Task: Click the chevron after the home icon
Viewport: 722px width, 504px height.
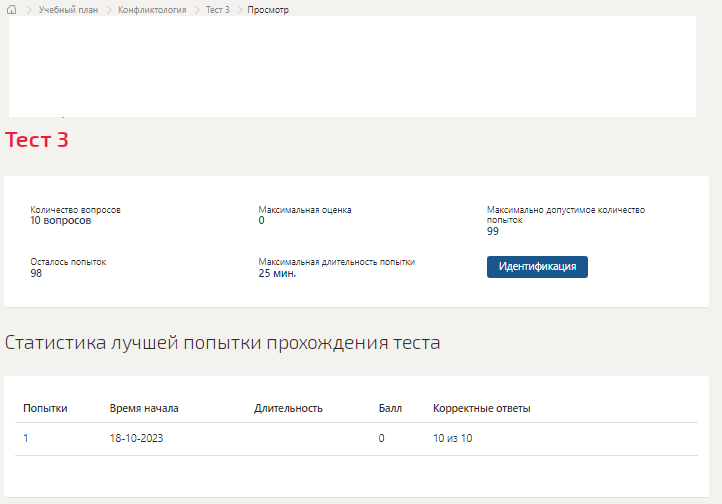Action: pos(28,10)
